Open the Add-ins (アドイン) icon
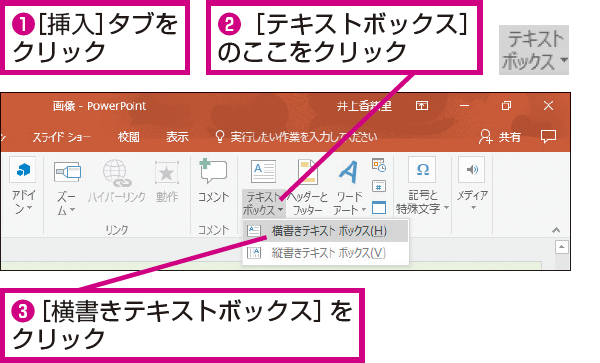The image size is (600, 363). pos(23,169)
